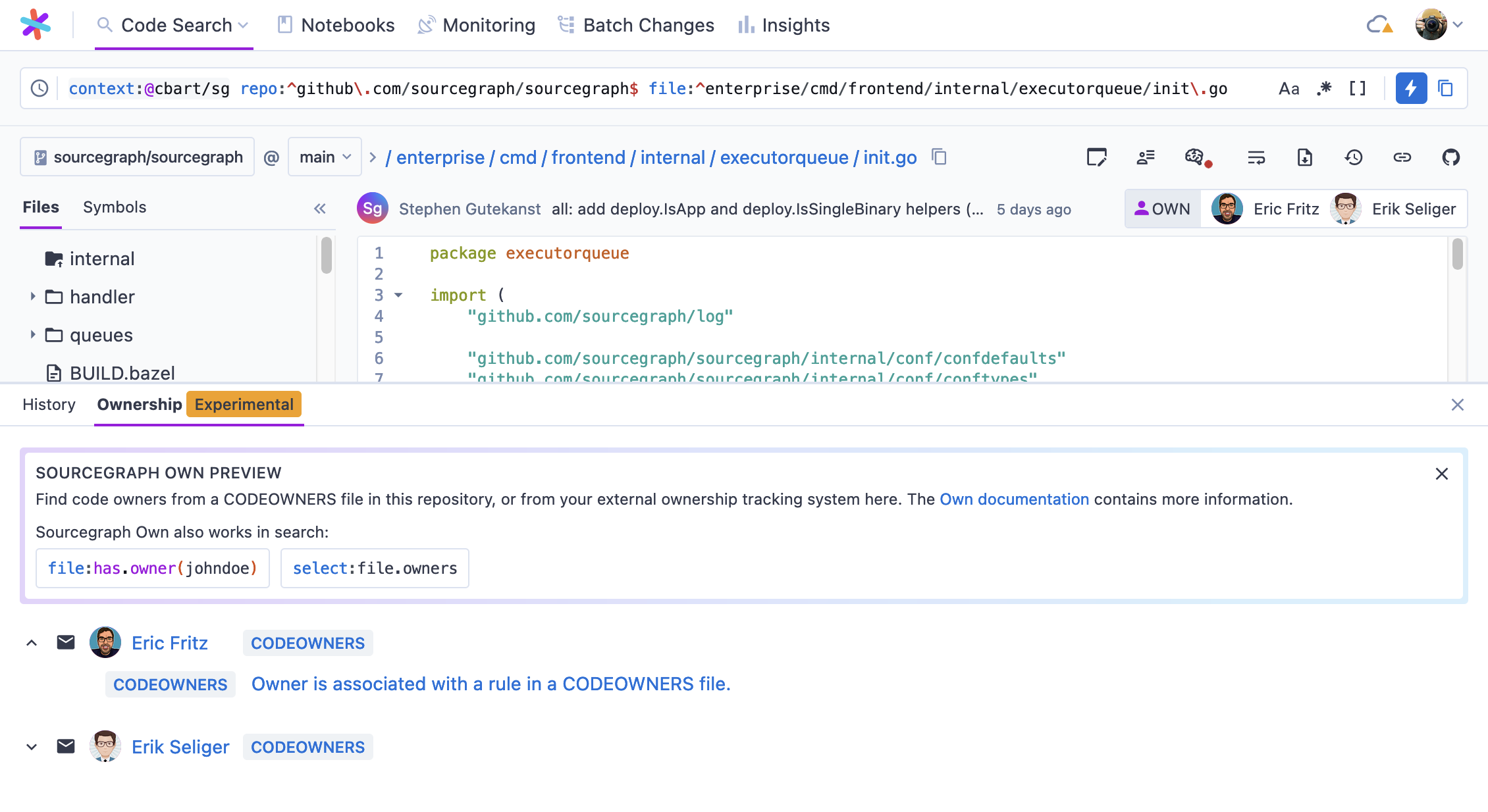This screenshot has width=1488, height=812.
Task: Collapse the sidebar with double chevron
Action: (320, 209)
